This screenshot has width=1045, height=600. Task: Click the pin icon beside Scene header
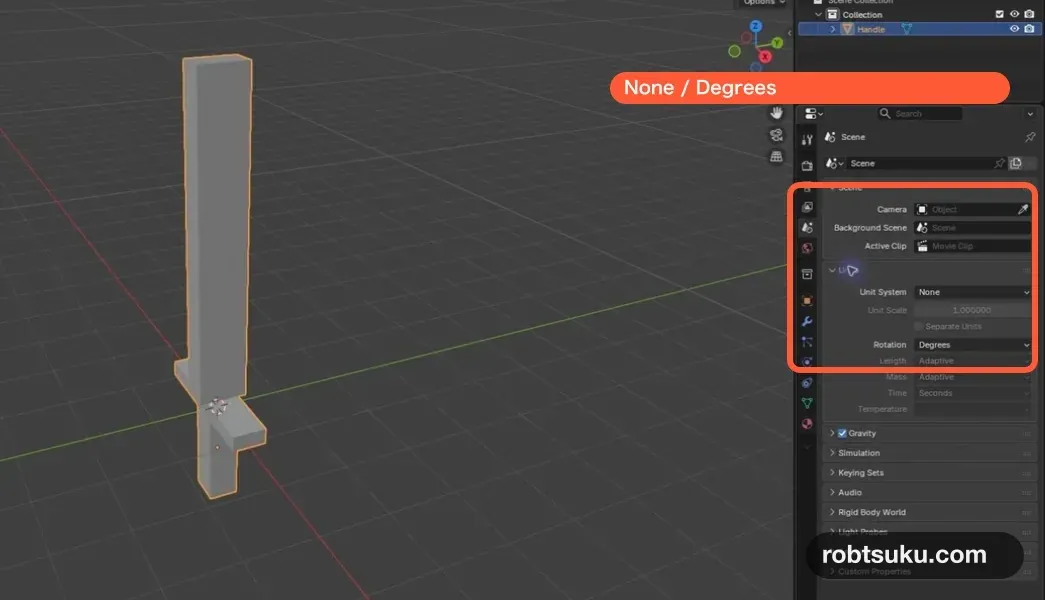click(1030, 137)
